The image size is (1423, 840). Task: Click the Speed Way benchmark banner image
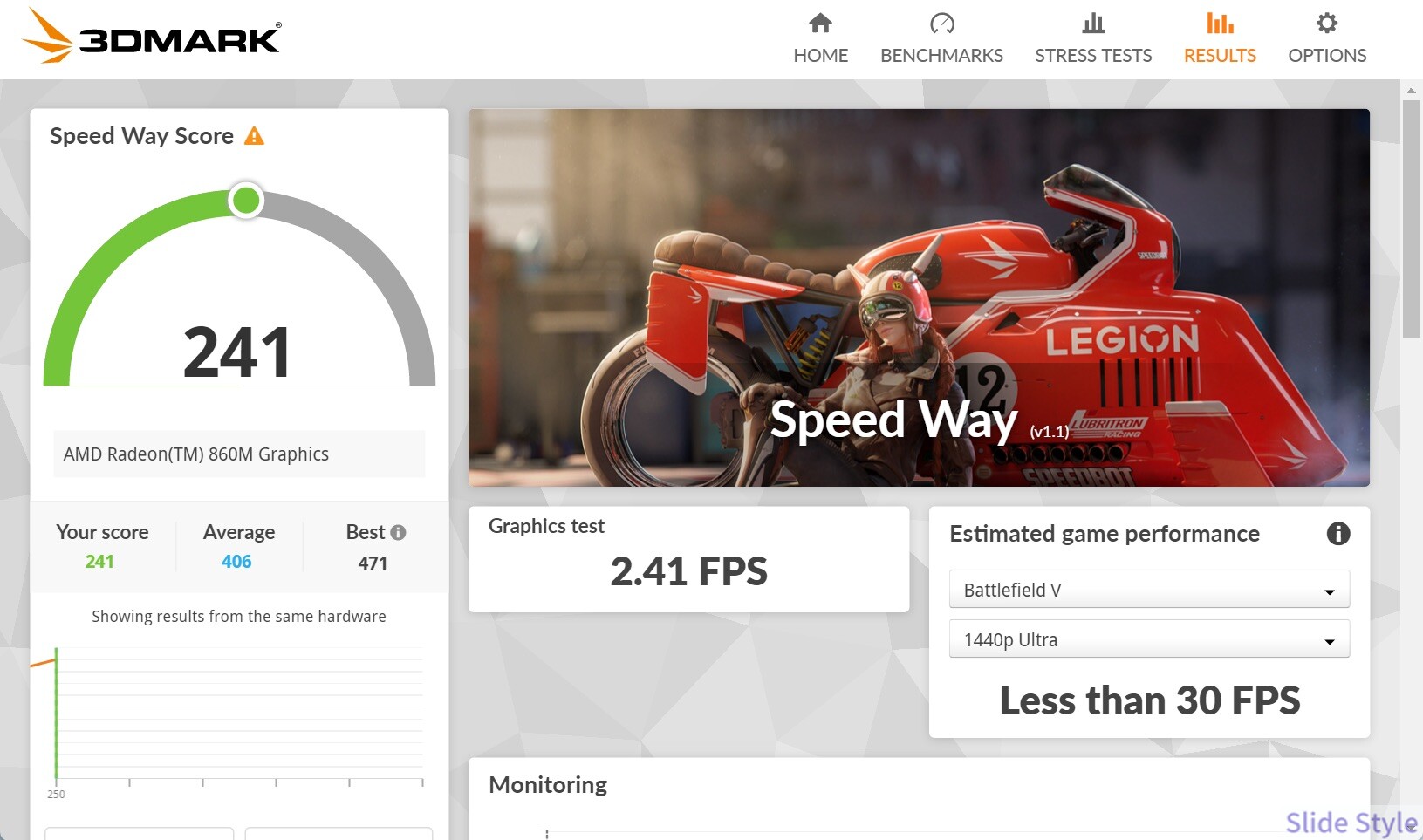919,297
